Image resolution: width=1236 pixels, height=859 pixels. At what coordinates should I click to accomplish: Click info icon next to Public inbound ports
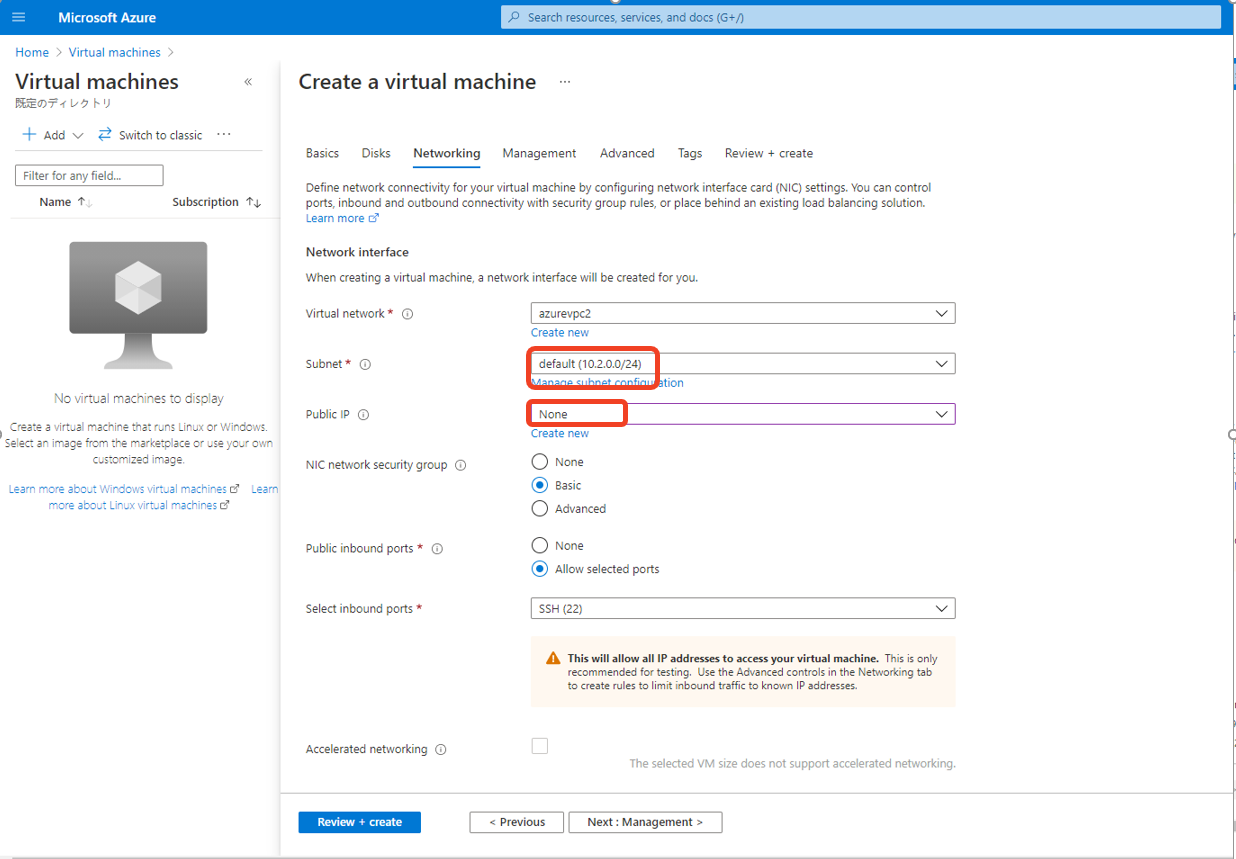click(437, 548)
